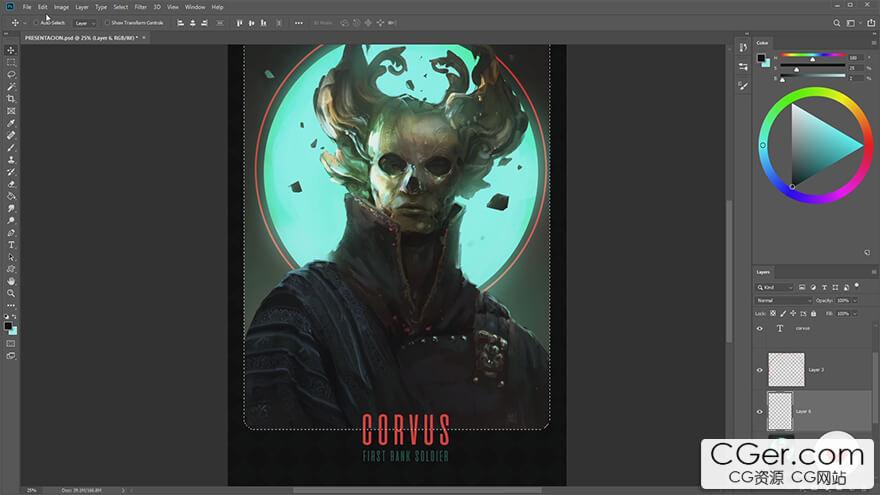Screen dimensions: 880x495
Task: Toggle lock image pixels brush icon
Action: coord(783,314)
